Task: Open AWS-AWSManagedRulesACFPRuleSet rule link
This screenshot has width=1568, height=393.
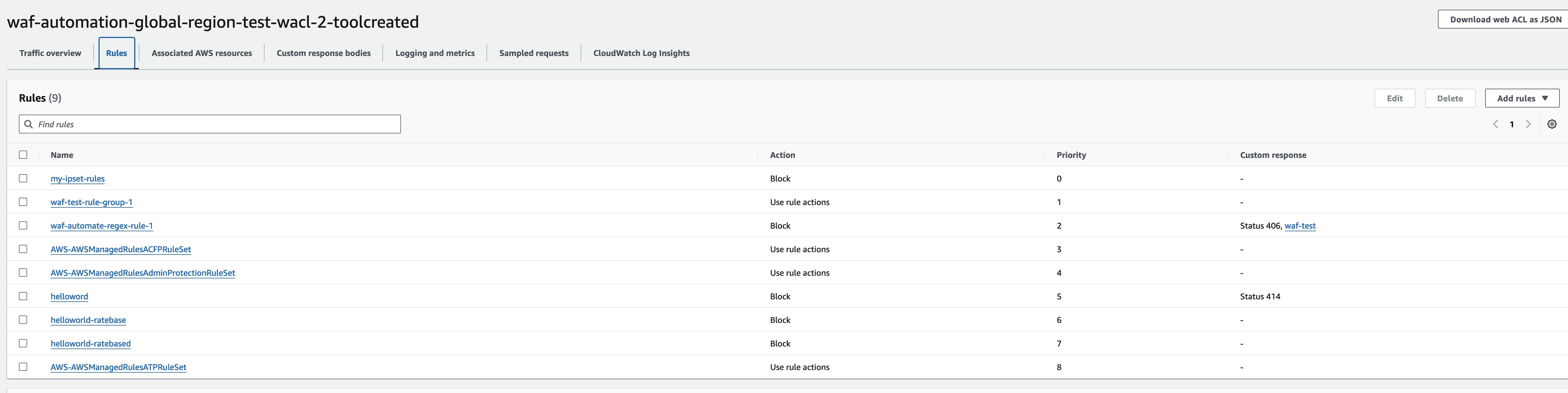Action: coord(121,250)
